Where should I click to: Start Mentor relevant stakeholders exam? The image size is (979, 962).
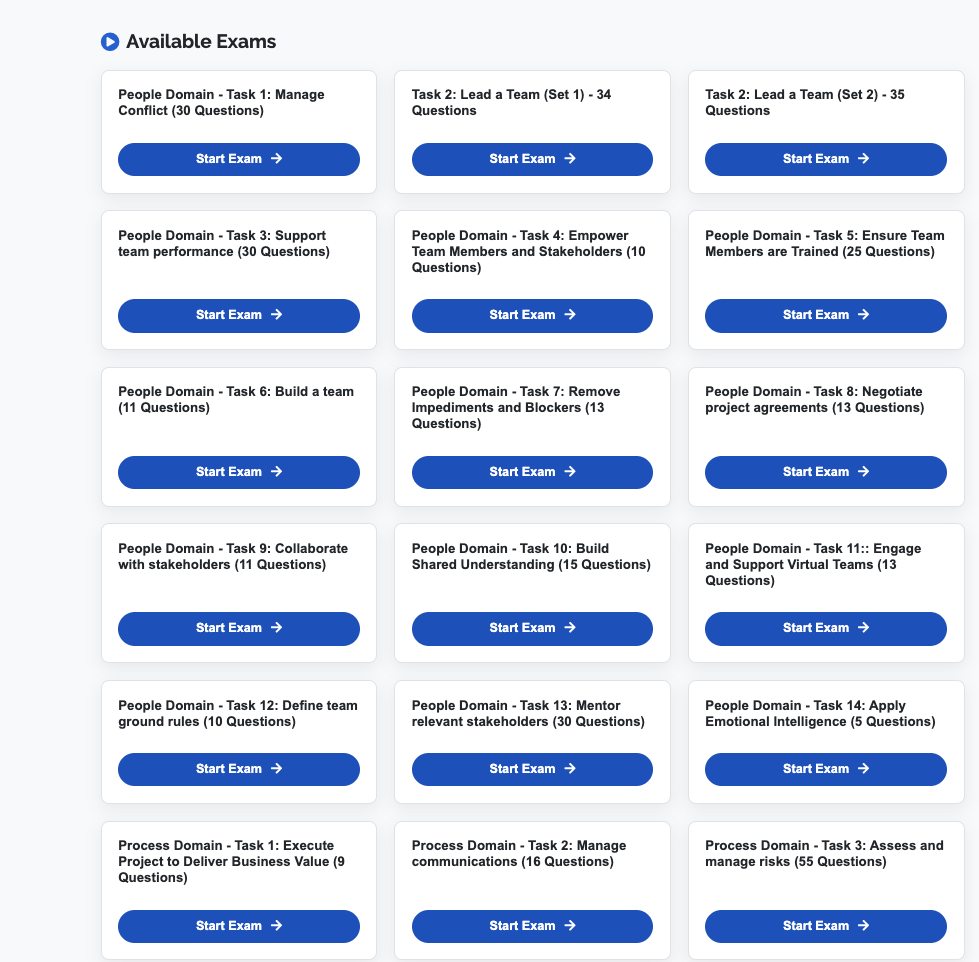(x=532, y=769)
